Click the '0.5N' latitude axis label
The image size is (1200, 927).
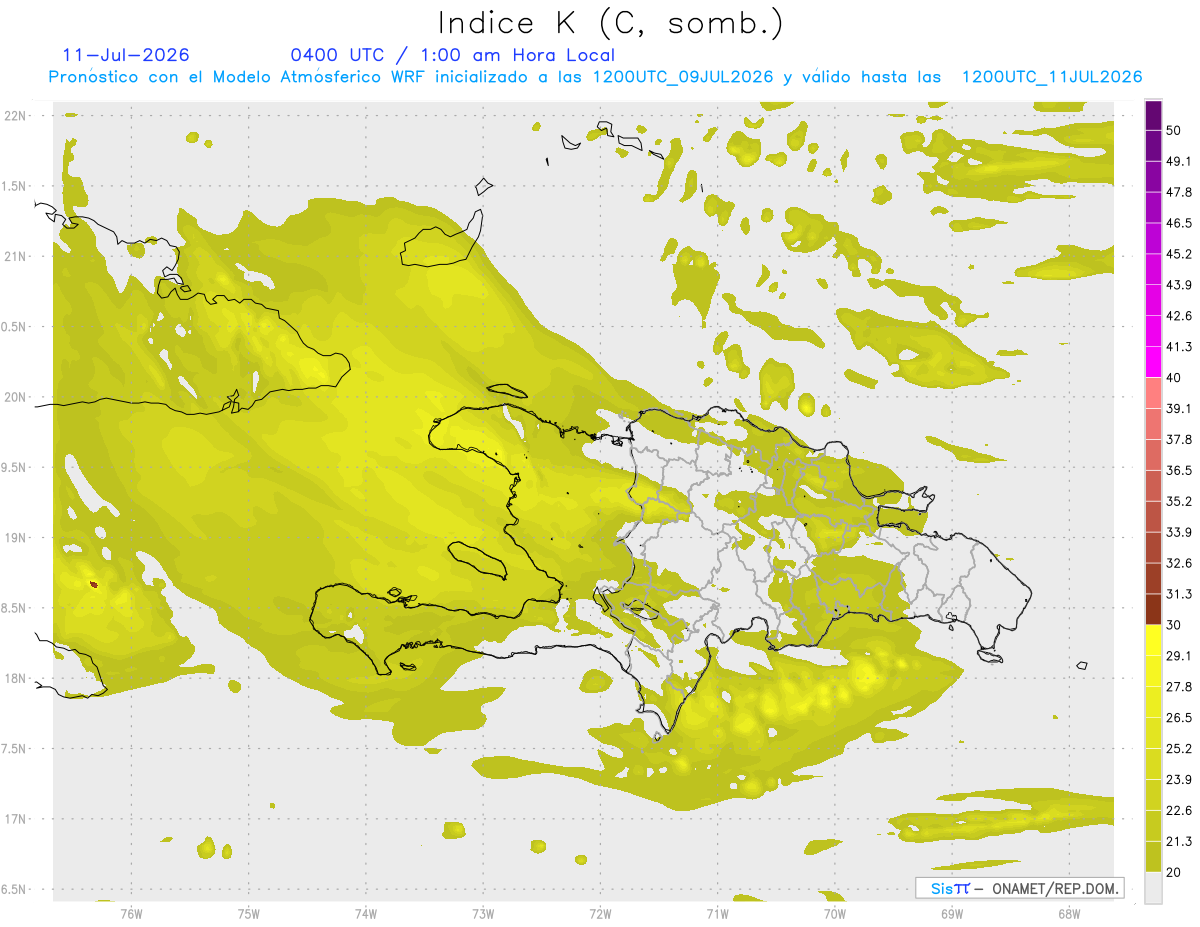[15, 327]
